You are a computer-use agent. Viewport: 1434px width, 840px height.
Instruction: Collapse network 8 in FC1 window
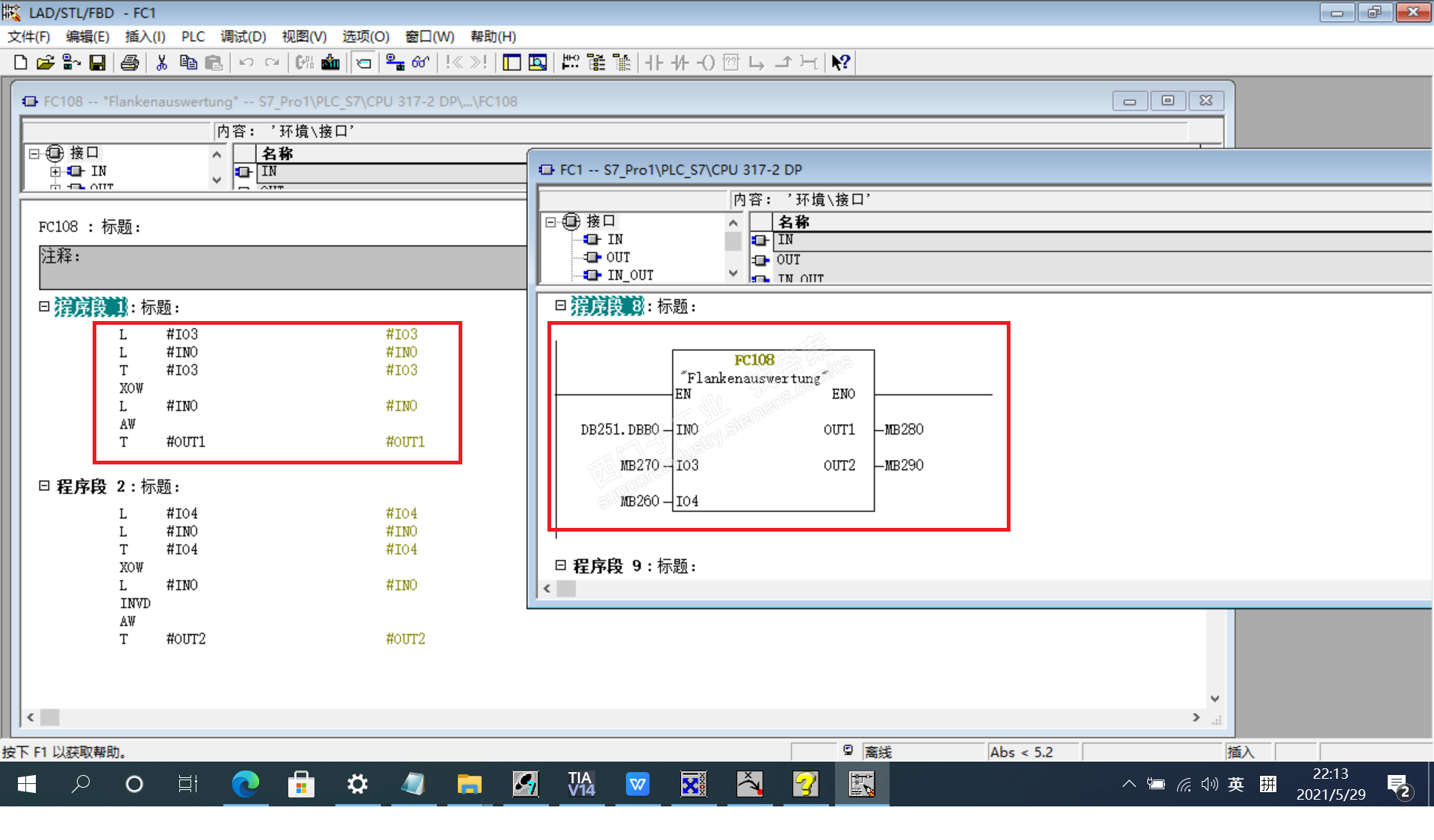pyautogui.click(x=560, y=306)
